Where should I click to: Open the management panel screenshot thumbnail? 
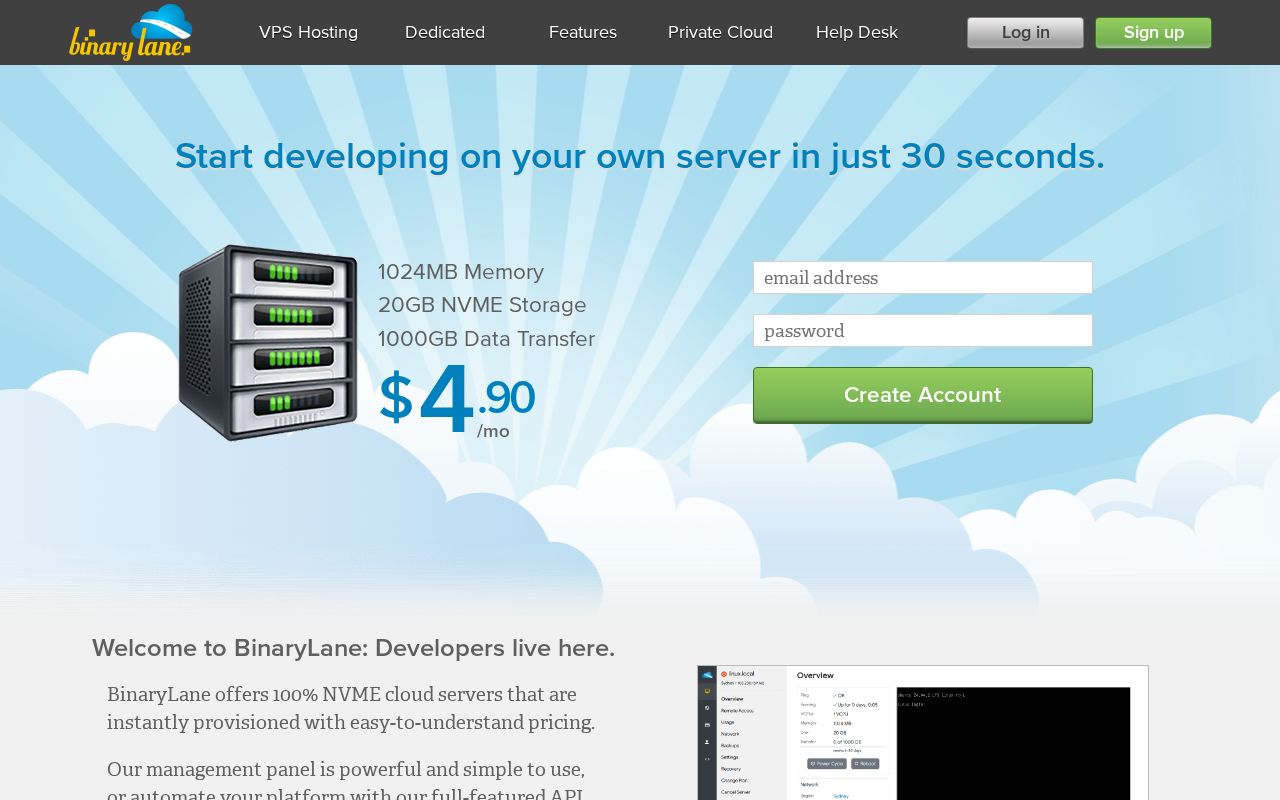pos(922,732)
